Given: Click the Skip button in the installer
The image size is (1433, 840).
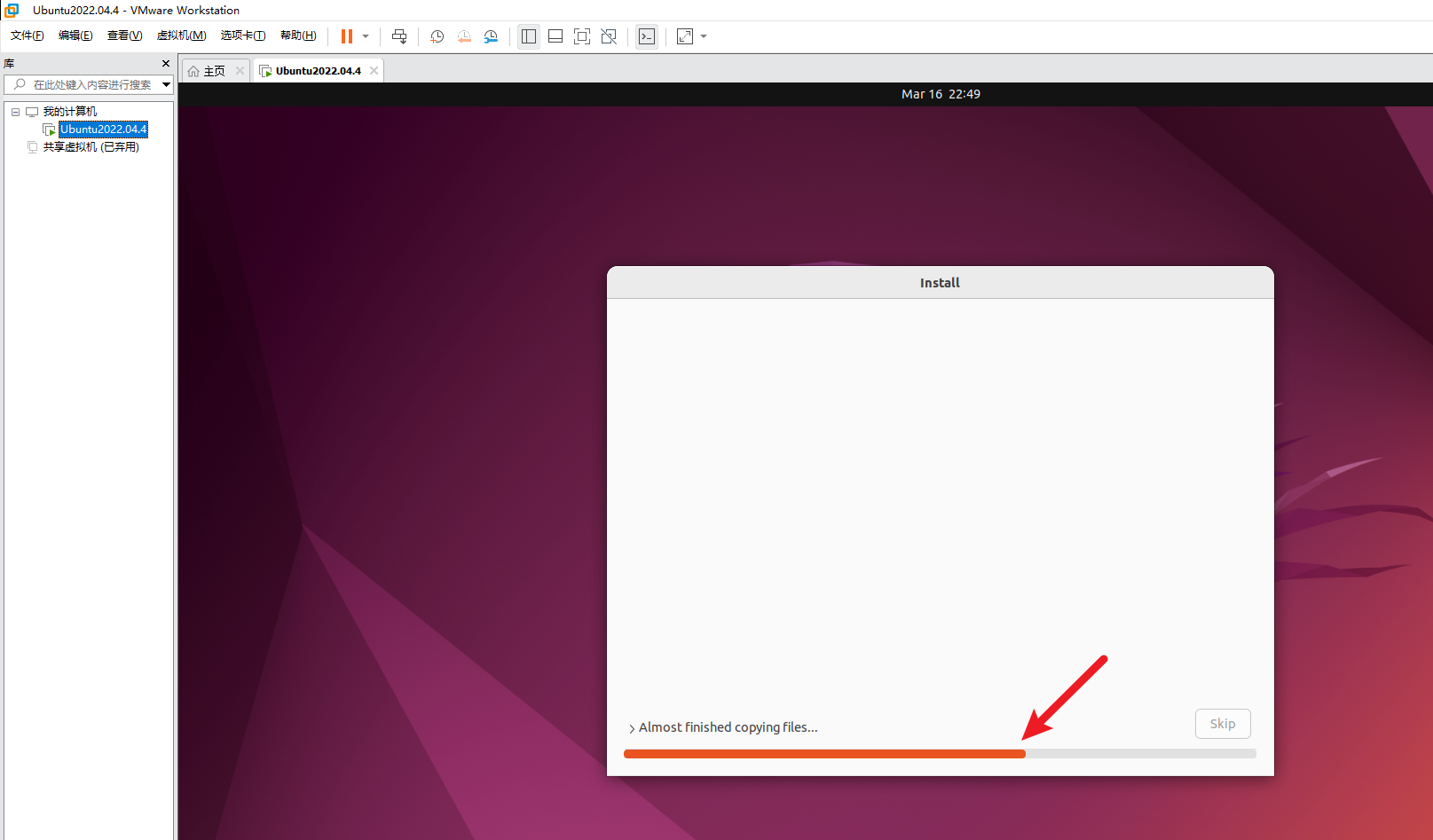Looking at the screenshot, I should tap(1223, 724).
